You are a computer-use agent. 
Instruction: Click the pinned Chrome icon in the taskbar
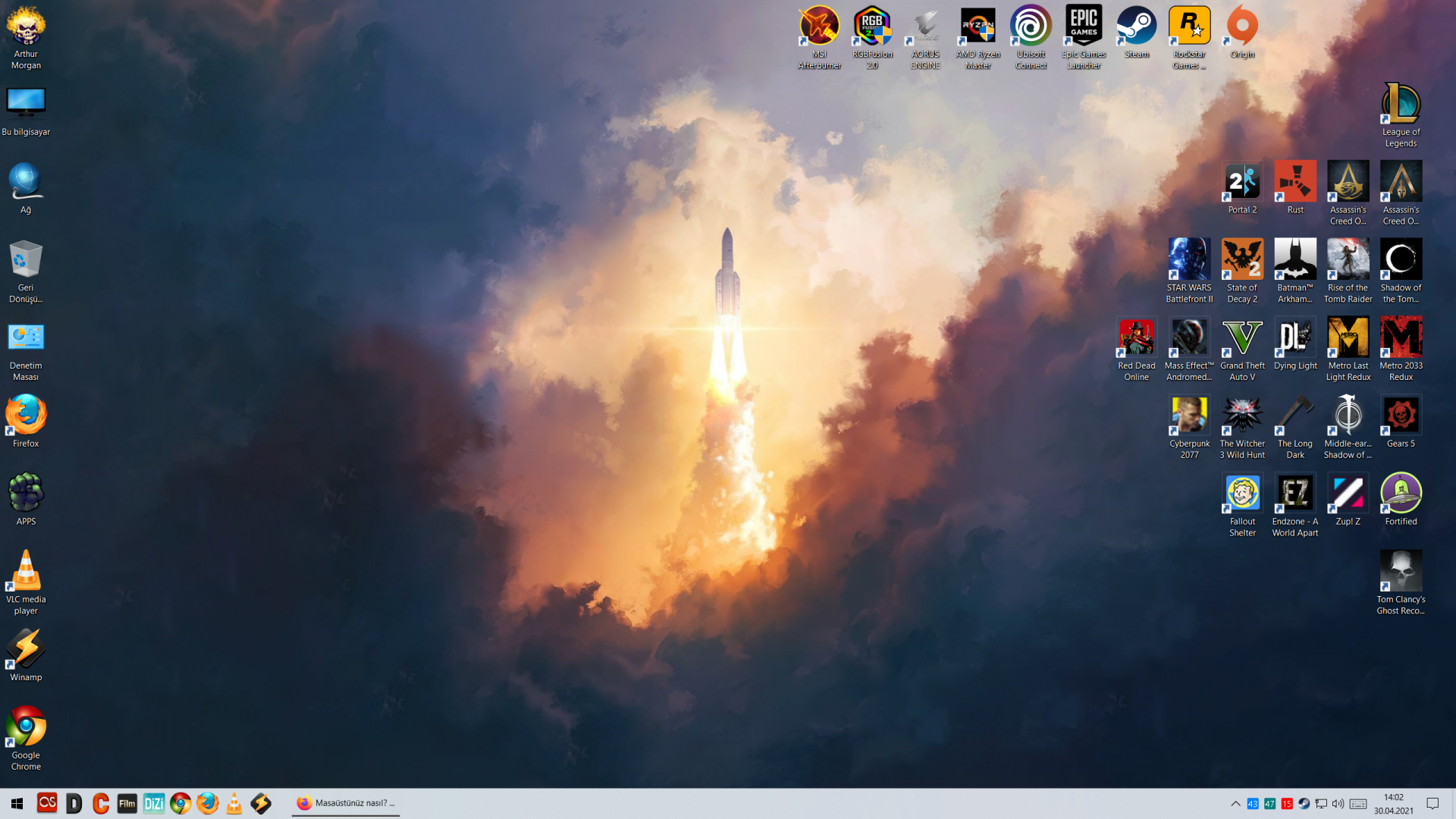point(180,803)
